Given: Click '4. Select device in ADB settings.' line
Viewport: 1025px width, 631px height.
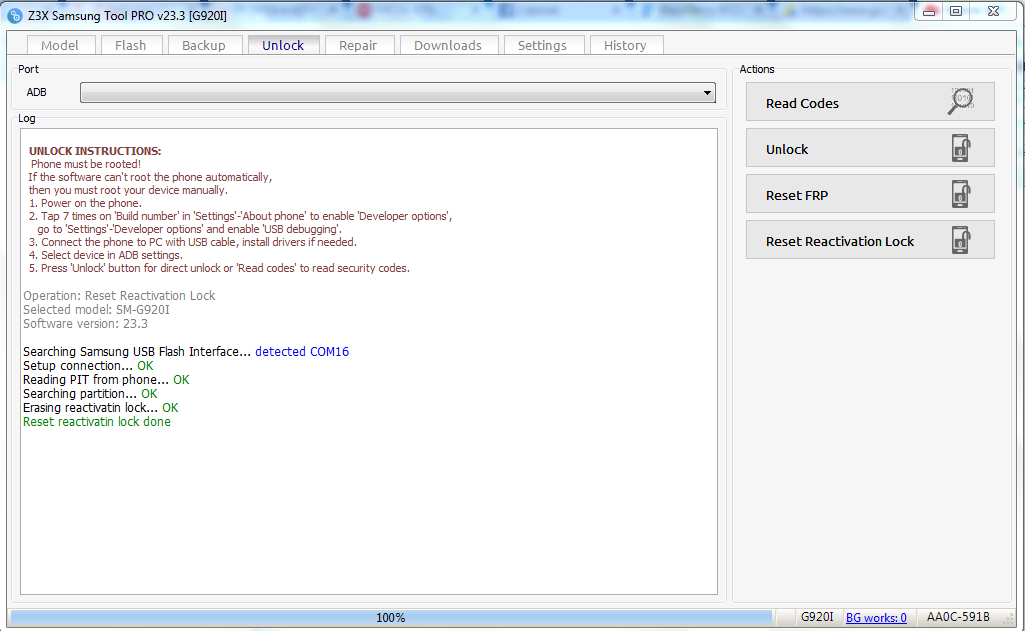Looking at the screenshot, I should 106,255.
